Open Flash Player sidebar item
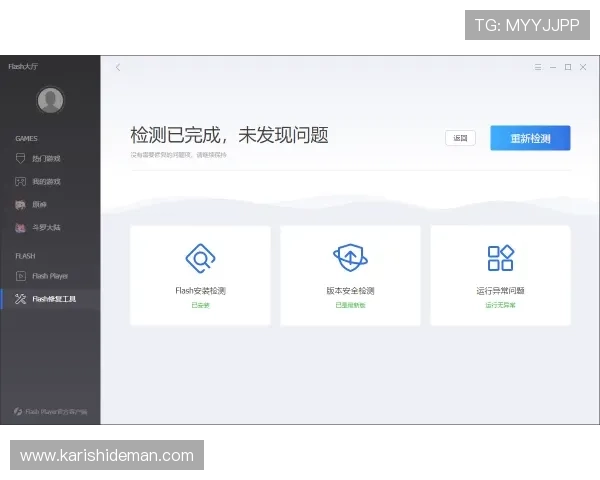 50,276
